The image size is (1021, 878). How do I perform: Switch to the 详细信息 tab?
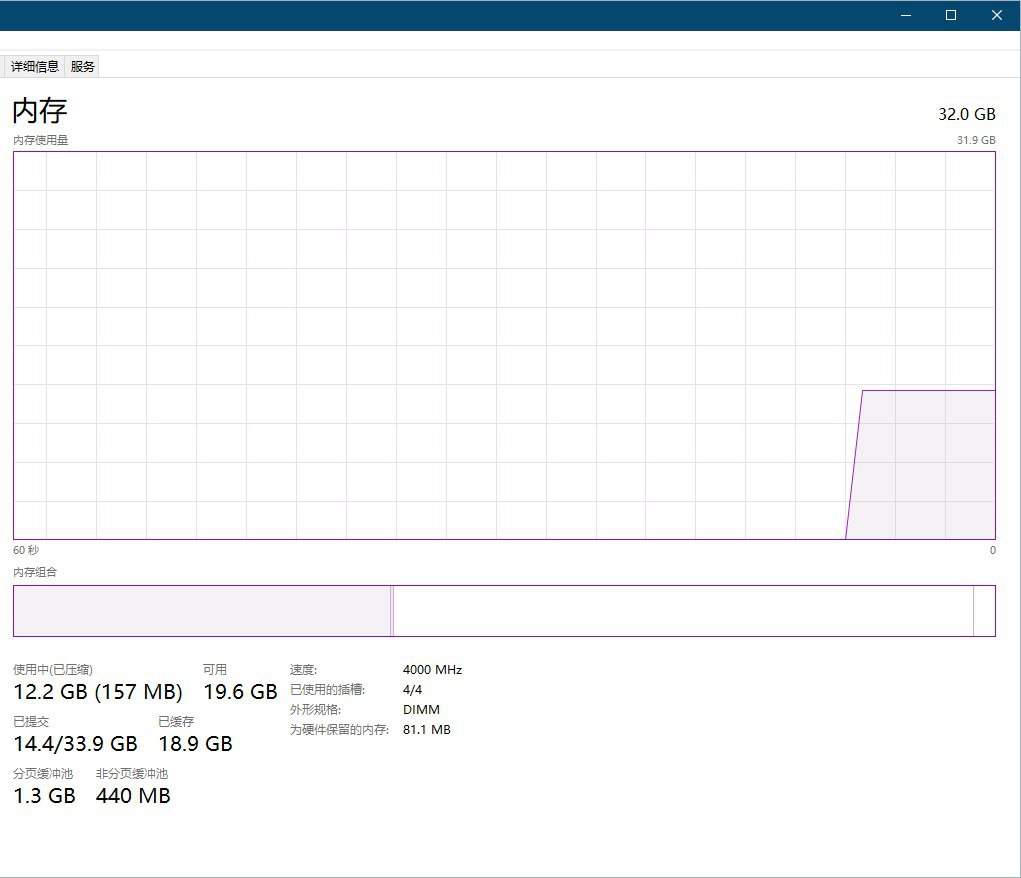(35, 67)
